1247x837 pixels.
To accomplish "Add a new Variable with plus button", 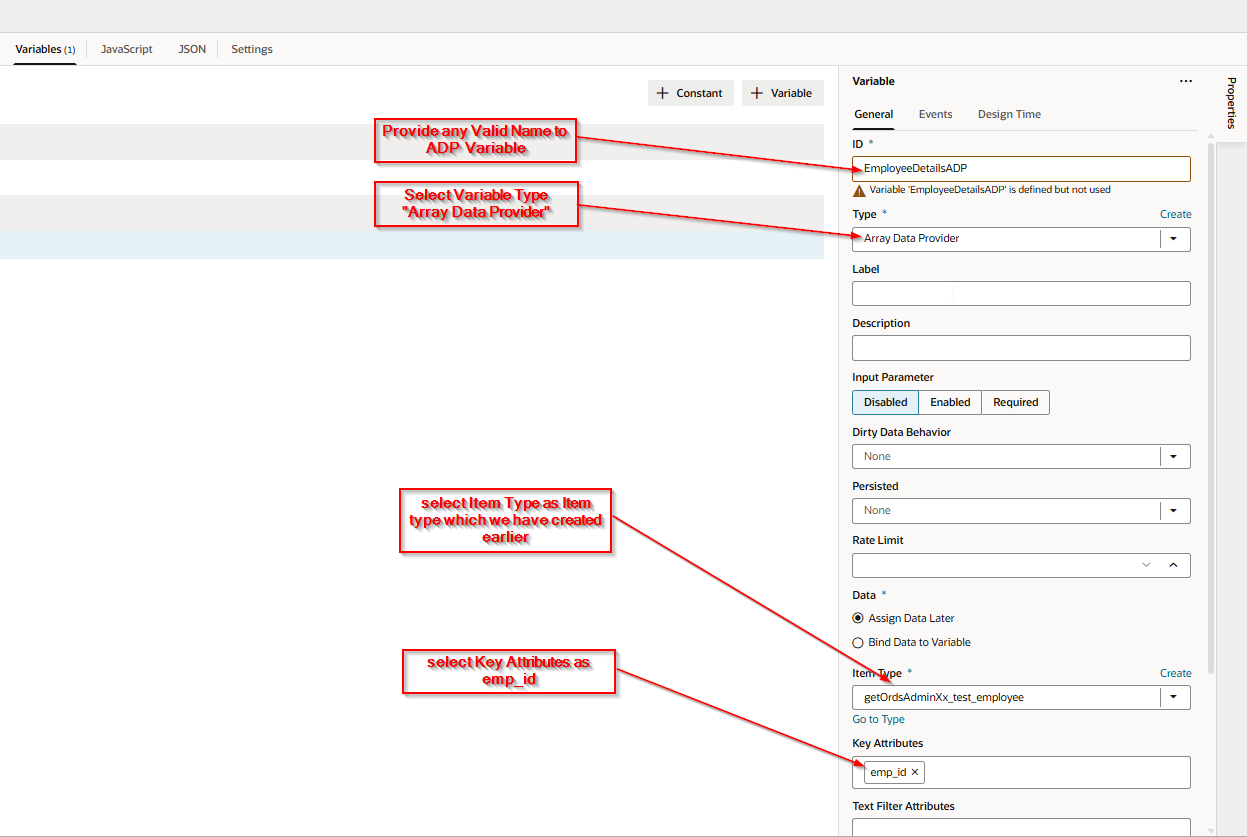I will (x=782, y=93).
